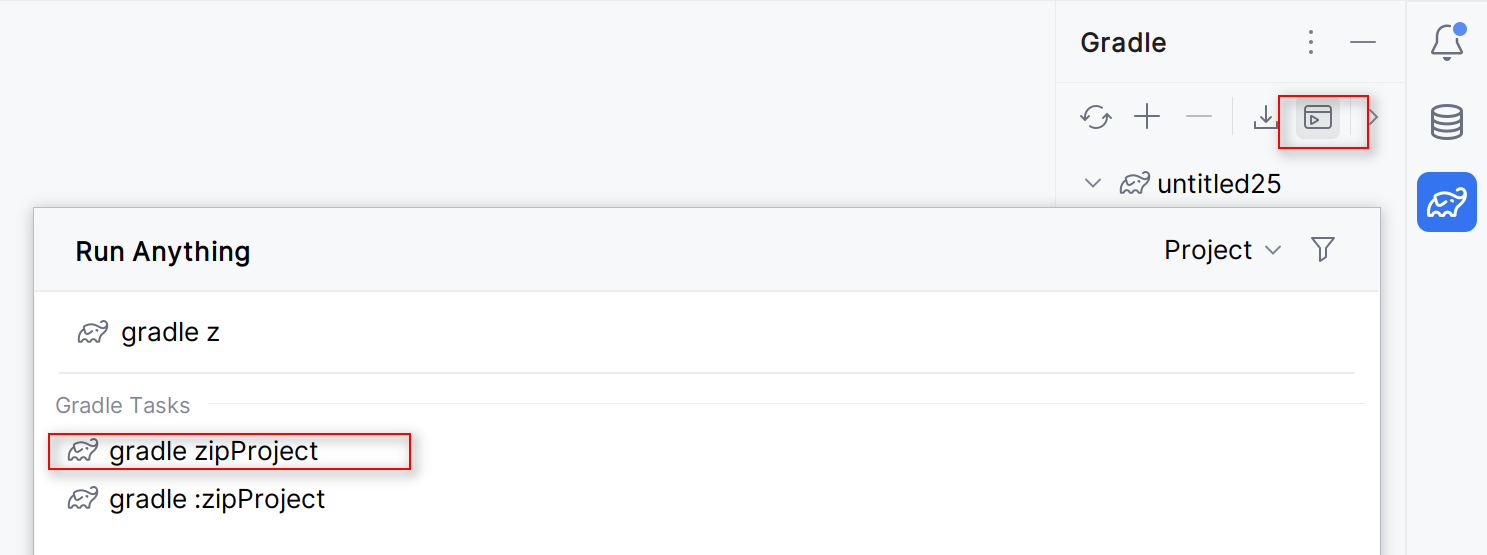This screenshot has height=555, width=1487.
Task: Click the Run Anything title
Action: (163, 251)
